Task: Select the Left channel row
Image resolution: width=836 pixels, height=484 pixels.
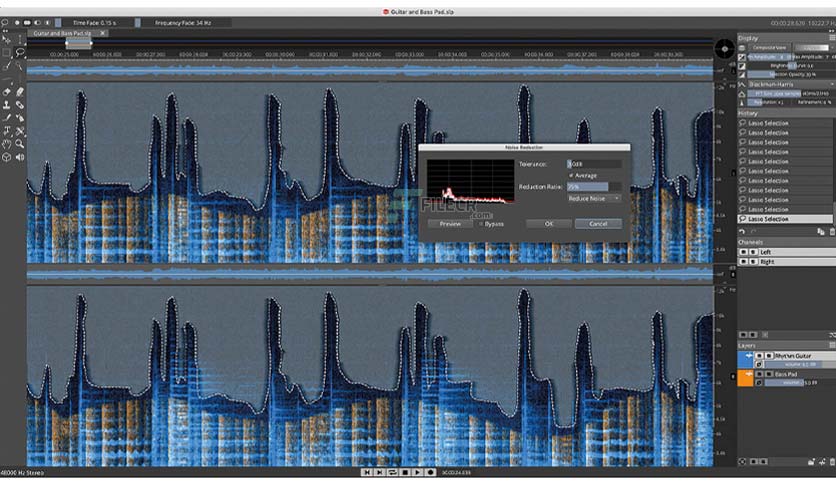Action: pyautogui.click(x=786, y=252)
